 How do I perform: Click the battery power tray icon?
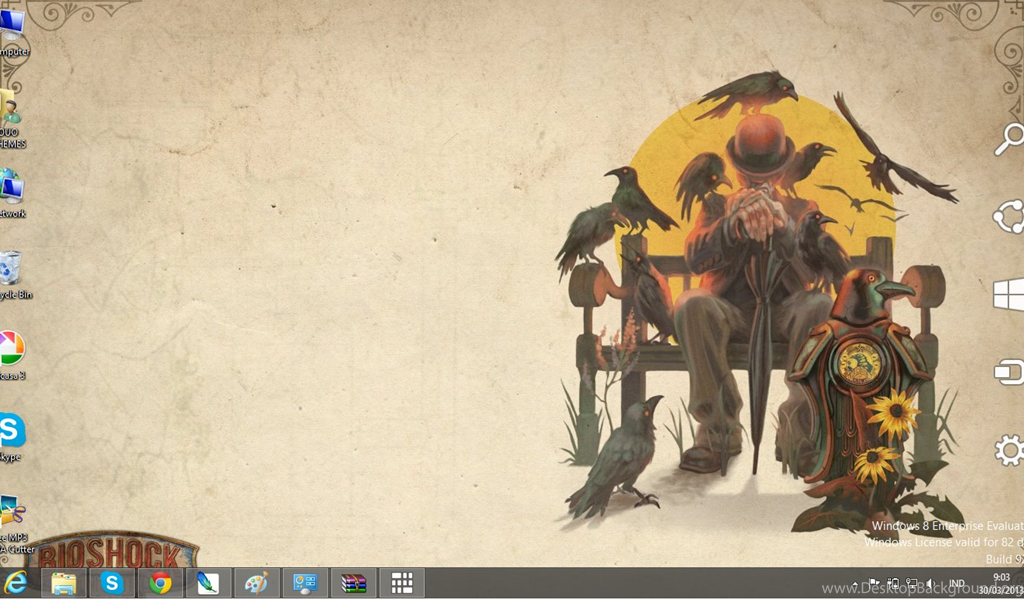(893, 583)
